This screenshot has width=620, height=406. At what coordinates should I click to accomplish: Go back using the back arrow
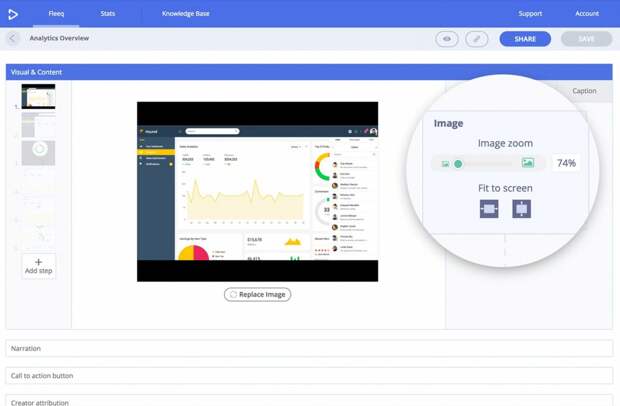pyautogui.click(x=13, y=39)
